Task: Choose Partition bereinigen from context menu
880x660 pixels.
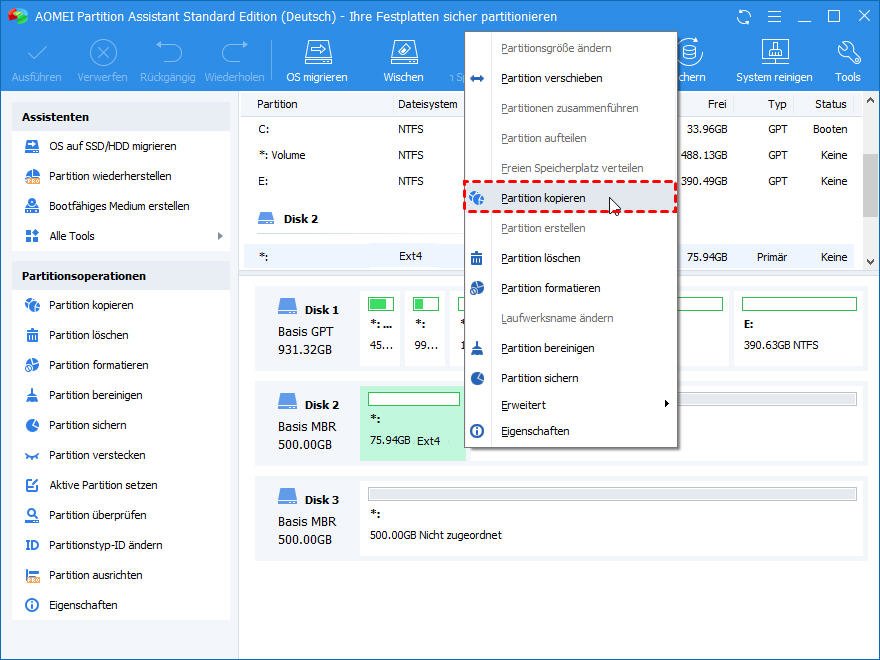Action: click(x=571, y=348)
